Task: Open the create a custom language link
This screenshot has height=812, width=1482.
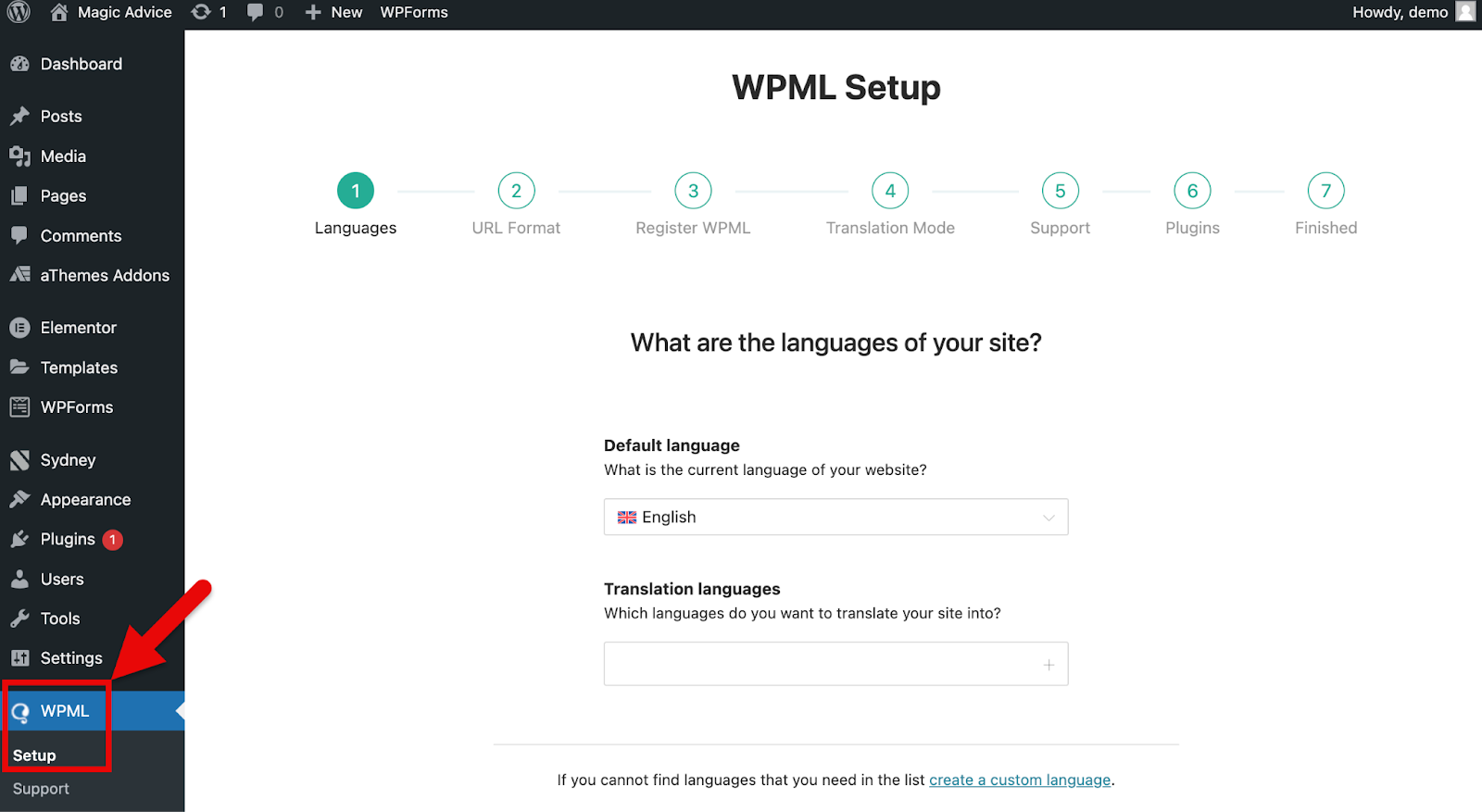Action: [1020, 780]
